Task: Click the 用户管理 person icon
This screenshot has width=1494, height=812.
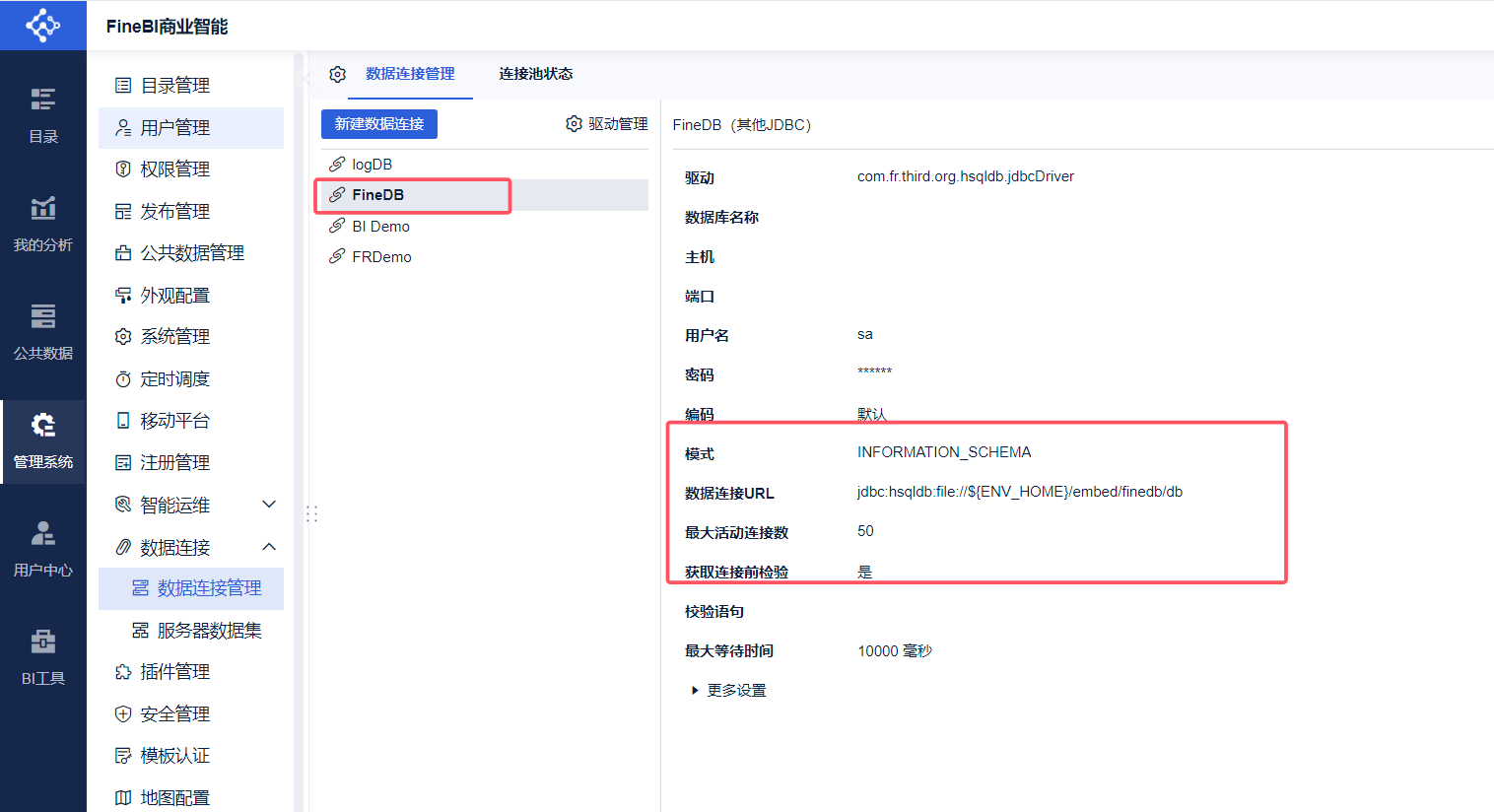Action: (123, 127)
